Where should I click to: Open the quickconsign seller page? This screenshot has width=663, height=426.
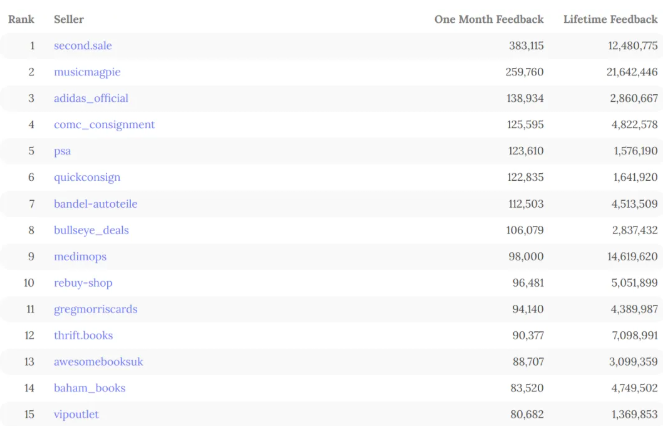click(87, 178)
